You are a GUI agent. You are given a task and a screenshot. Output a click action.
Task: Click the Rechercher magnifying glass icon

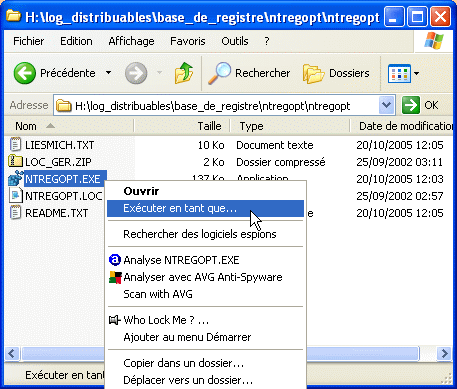[219, 73]
